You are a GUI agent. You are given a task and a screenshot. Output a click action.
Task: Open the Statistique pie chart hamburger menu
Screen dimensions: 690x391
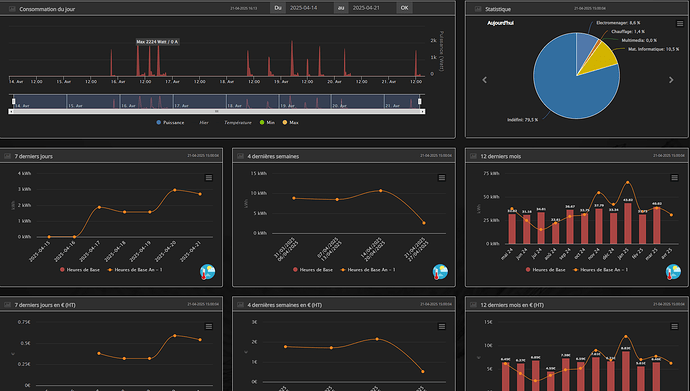tap(679, 24)
